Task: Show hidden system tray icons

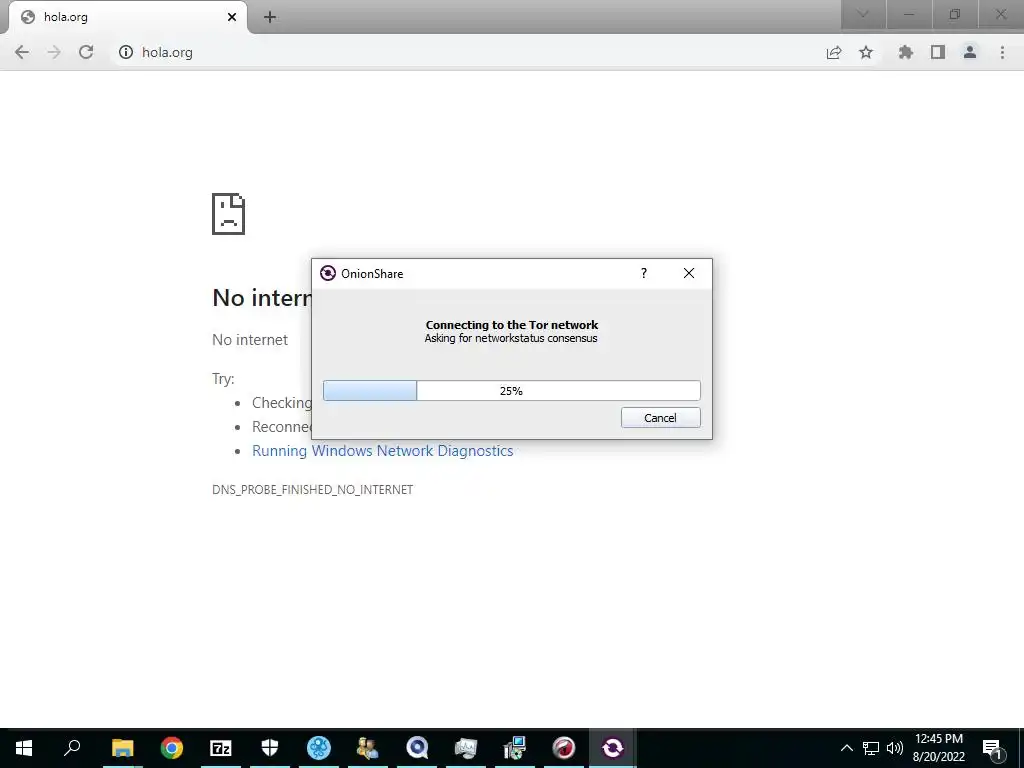Action: (x=846, y=748)
